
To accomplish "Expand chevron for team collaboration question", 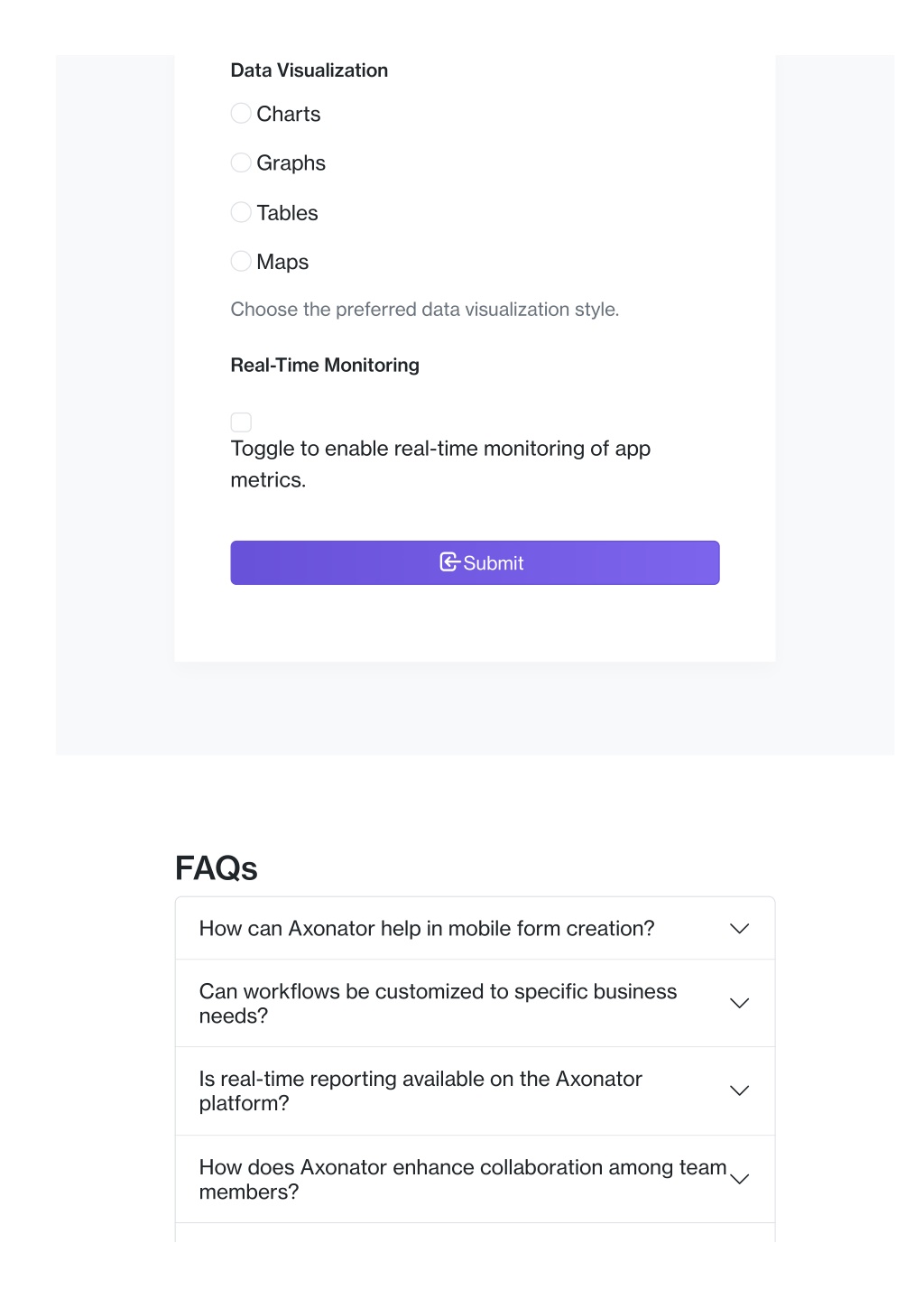I will pos(740,1180).
